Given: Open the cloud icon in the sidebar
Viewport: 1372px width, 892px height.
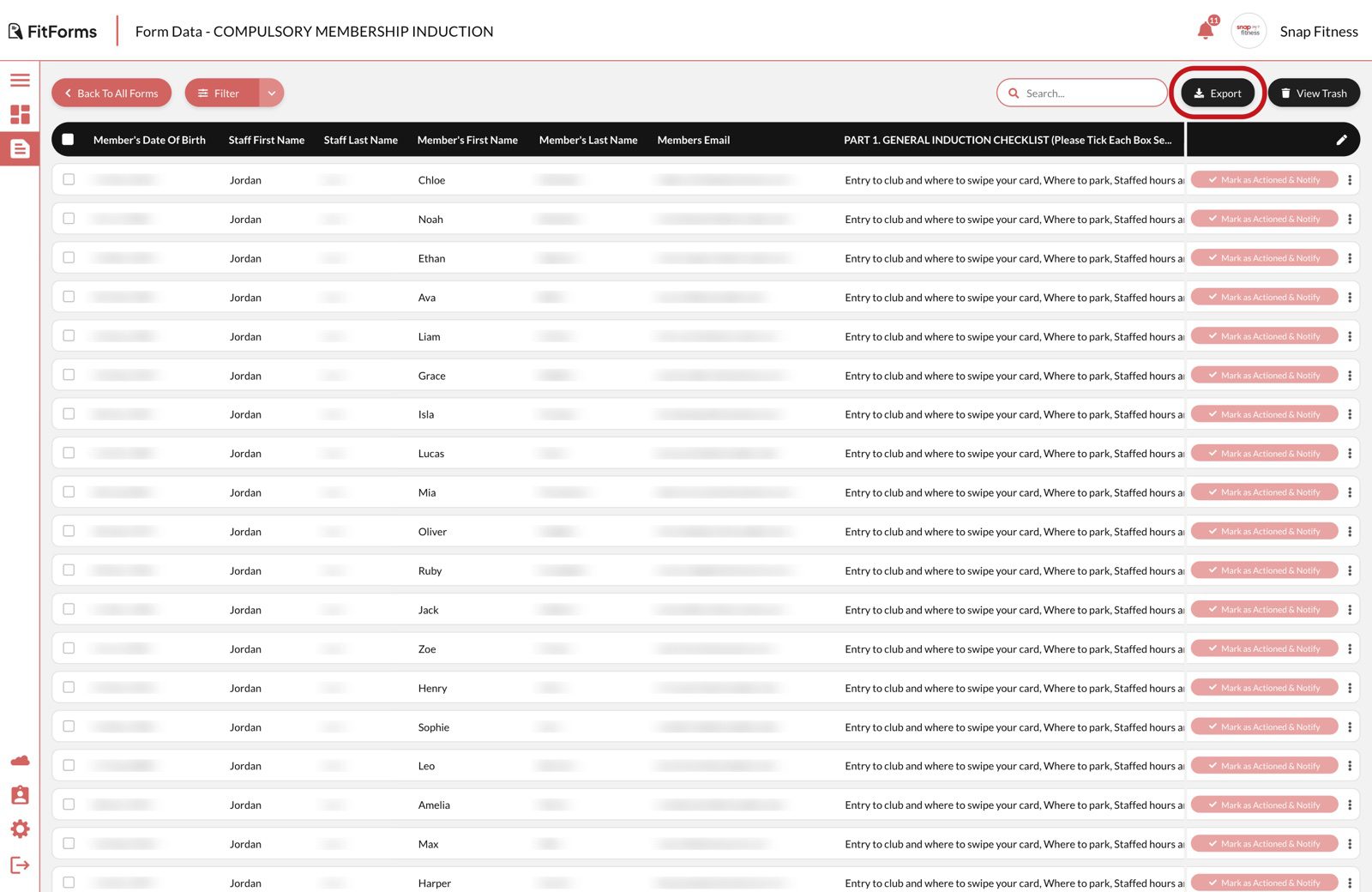Looking at the screenshot, I should 20,761.
